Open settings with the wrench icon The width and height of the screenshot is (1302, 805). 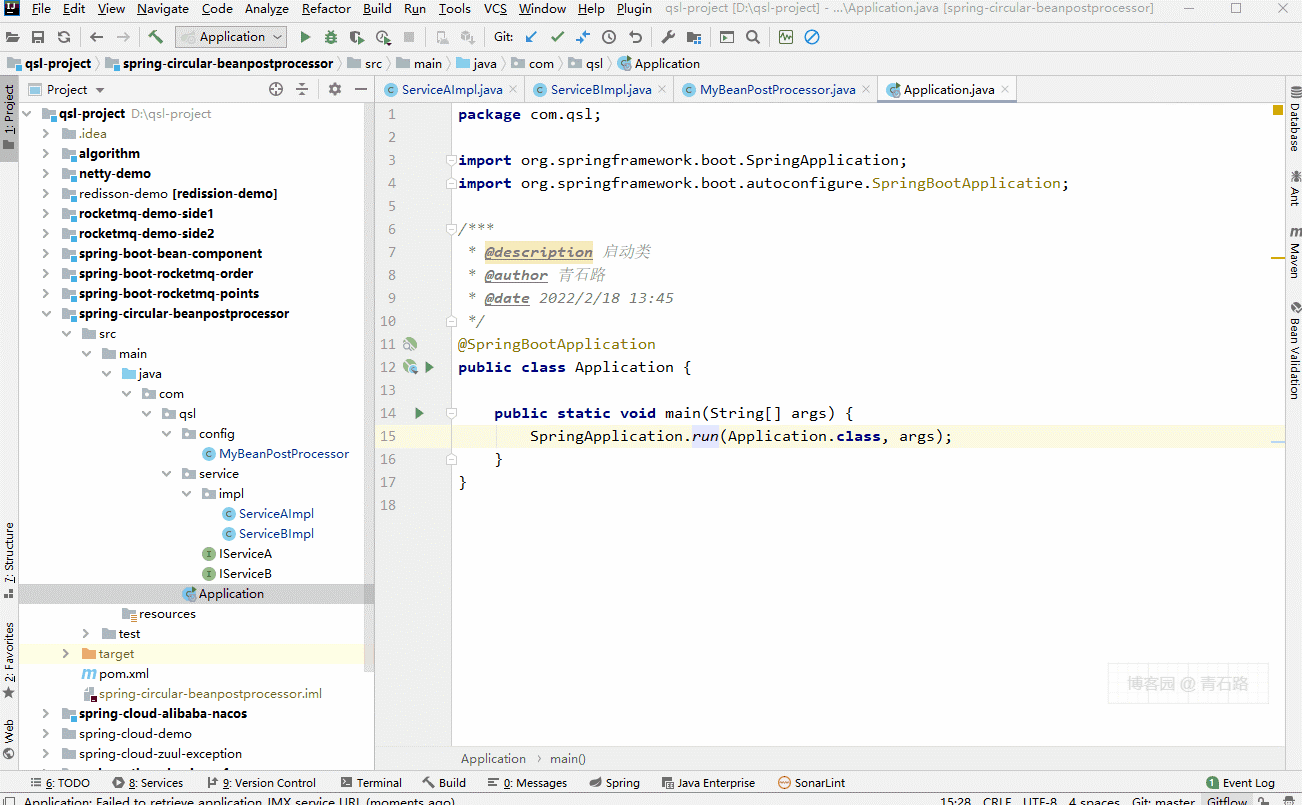[x=668, y=37]
